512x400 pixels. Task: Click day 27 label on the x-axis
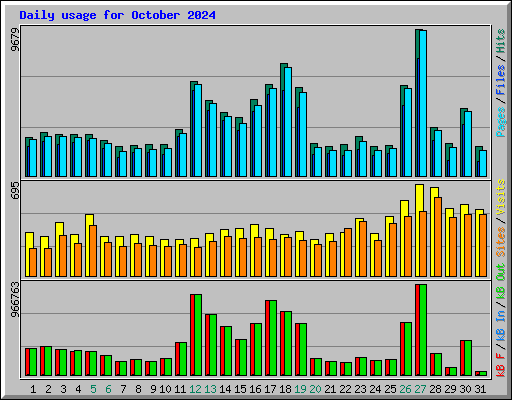pyautogui.click(x=420, y=389)
